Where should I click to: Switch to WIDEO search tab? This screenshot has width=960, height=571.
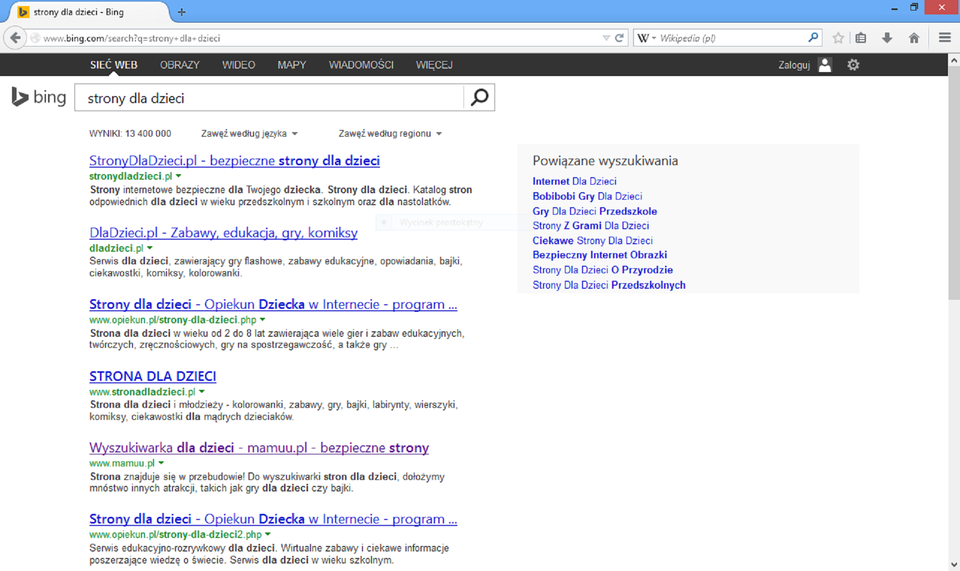(x=239, y=65)
